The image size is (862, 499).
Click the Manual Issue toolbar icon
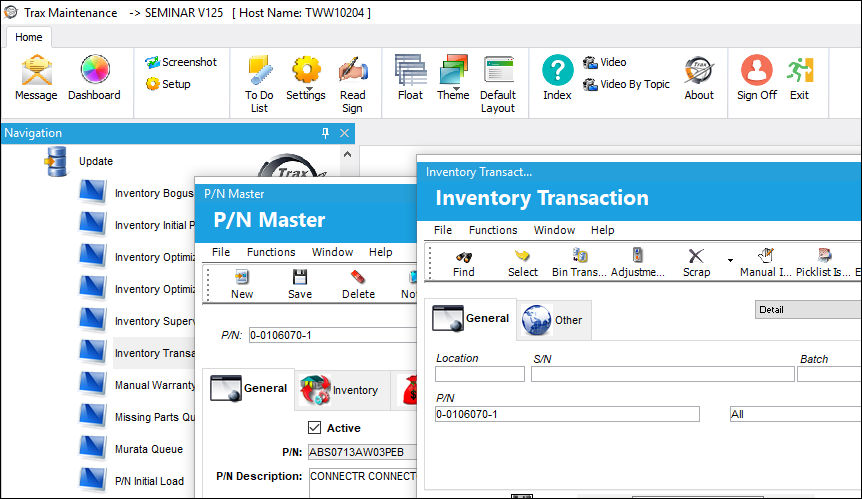(766, 263)
